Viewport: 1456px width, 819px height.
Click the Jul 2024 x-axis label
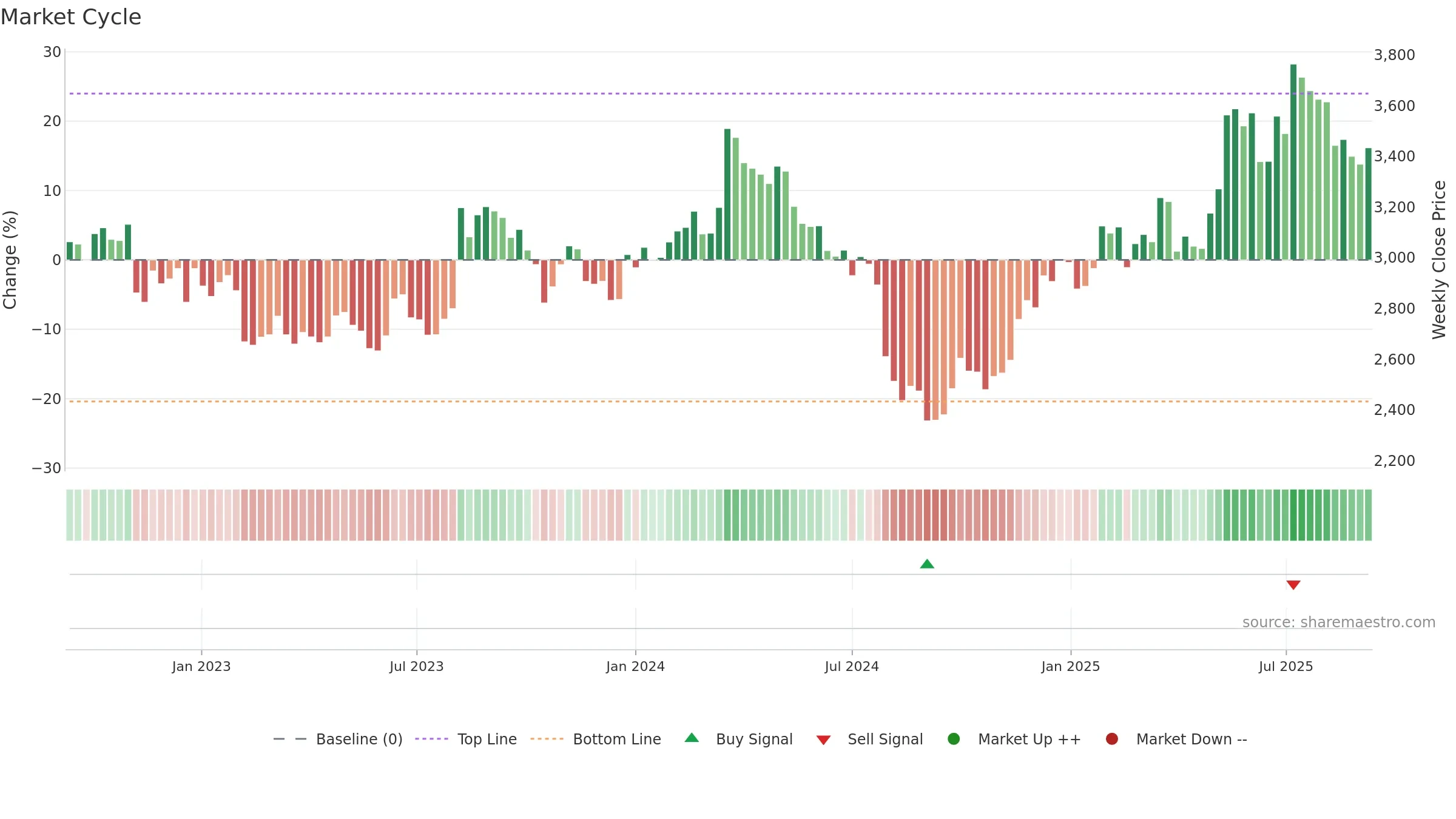coord(852,666)
